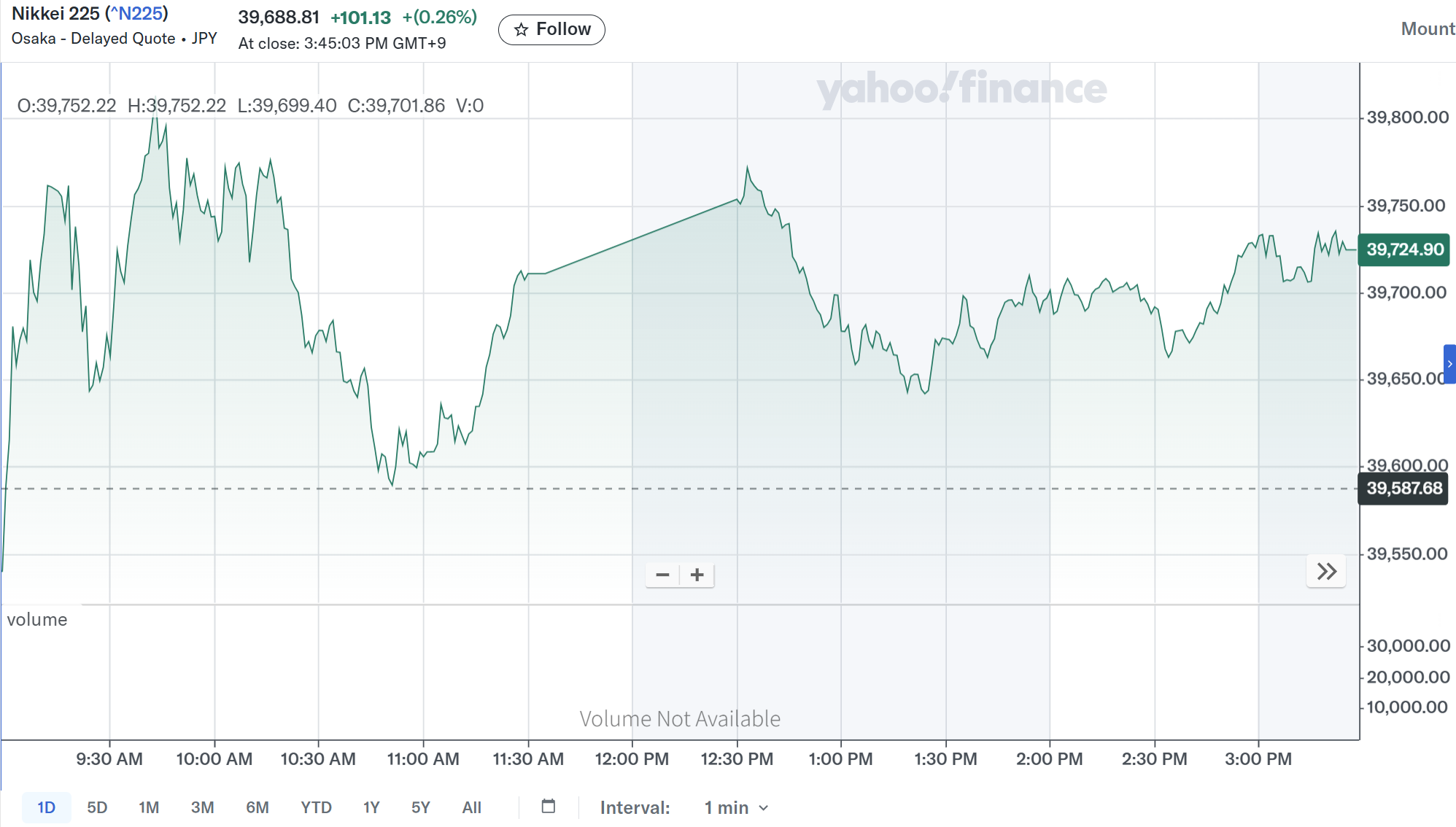
Task: Select the All range tab
Action: pos(472,807)
